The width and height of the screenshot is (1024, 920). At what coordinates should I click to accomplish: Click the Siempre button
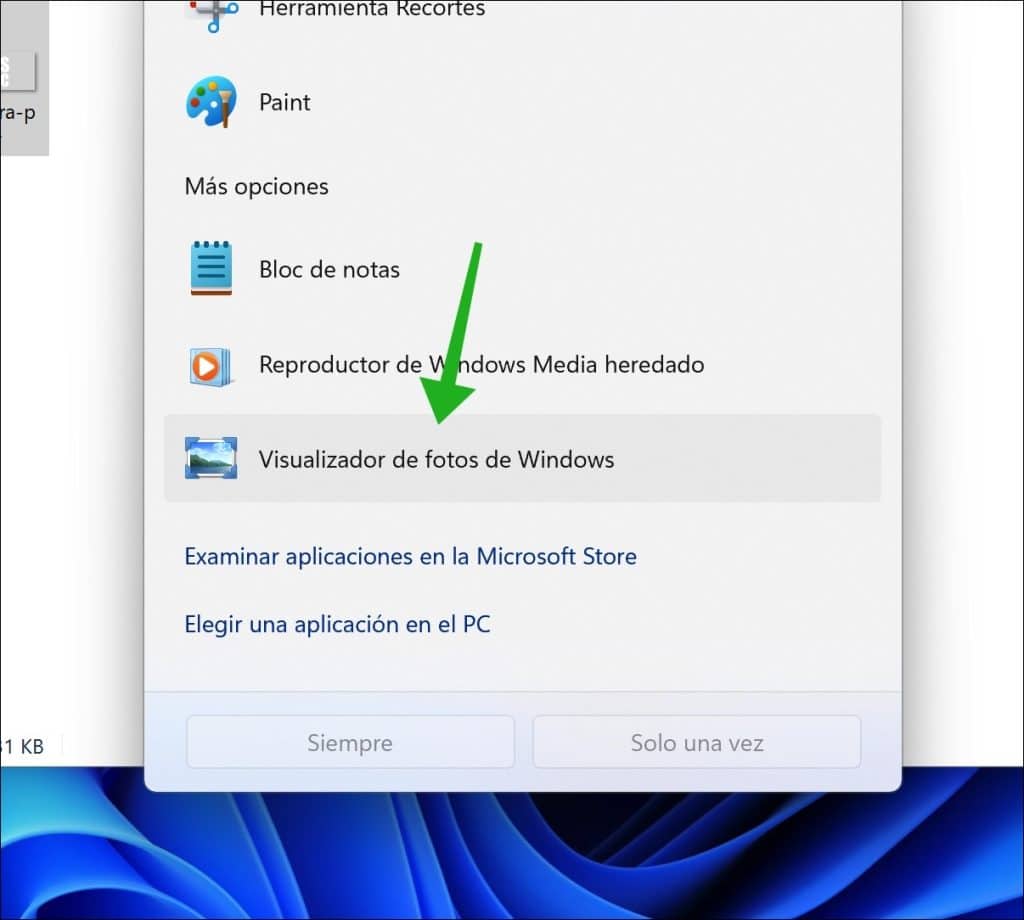pyautogui.click(x=350, y=742)
